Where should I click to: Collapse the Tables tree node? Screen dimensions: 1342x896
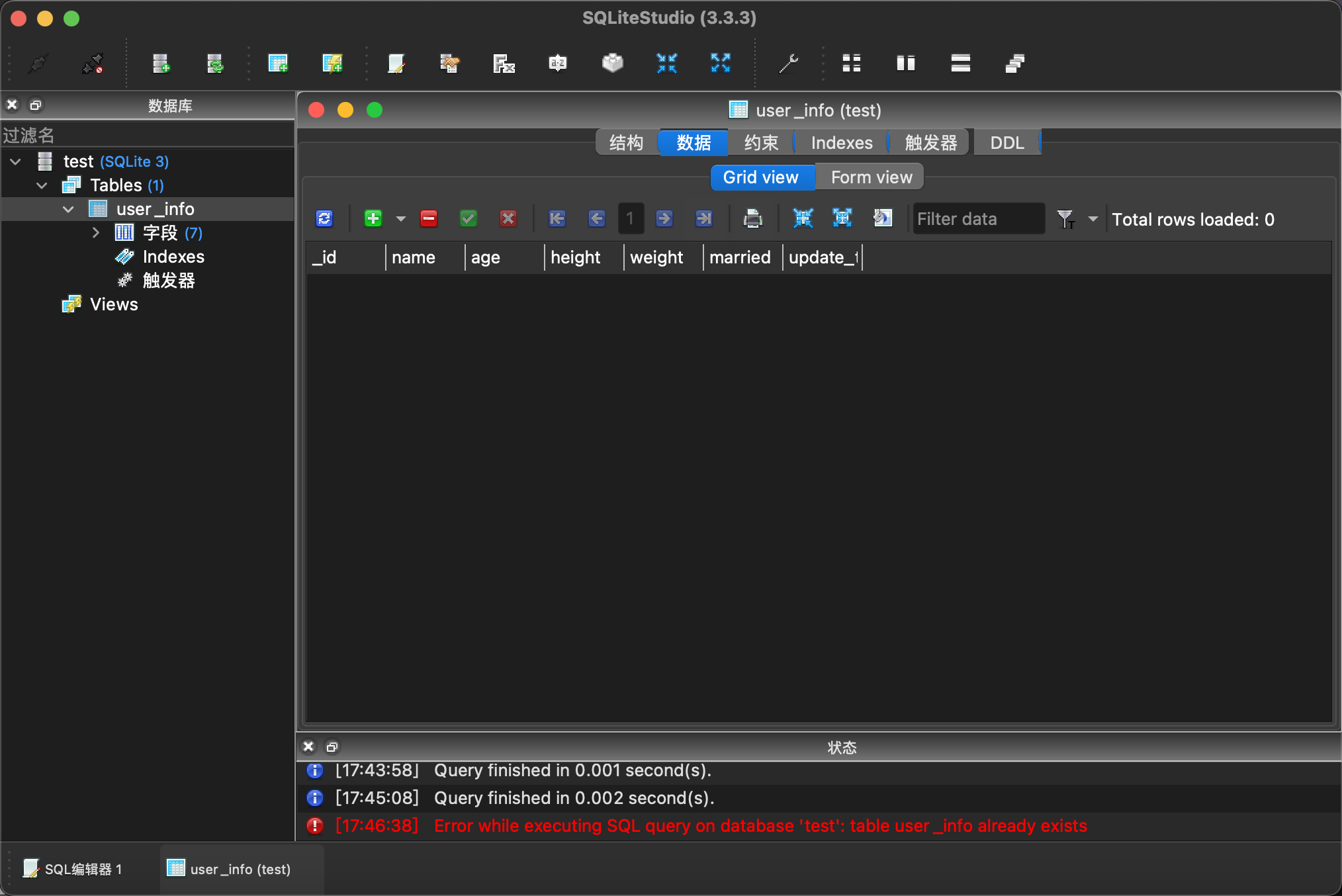(42, 185)
